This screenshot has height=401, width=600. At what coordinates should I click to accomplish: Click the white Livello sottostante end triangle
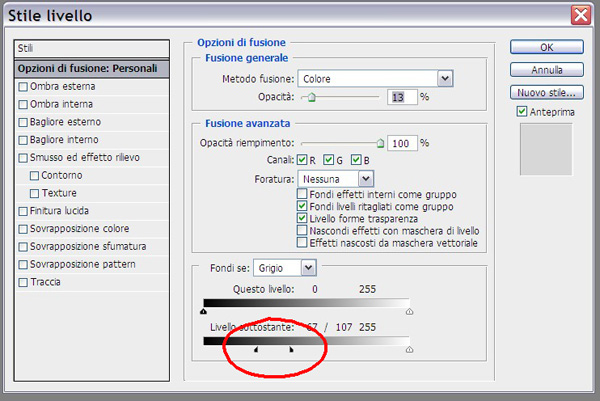click(409, 350)
